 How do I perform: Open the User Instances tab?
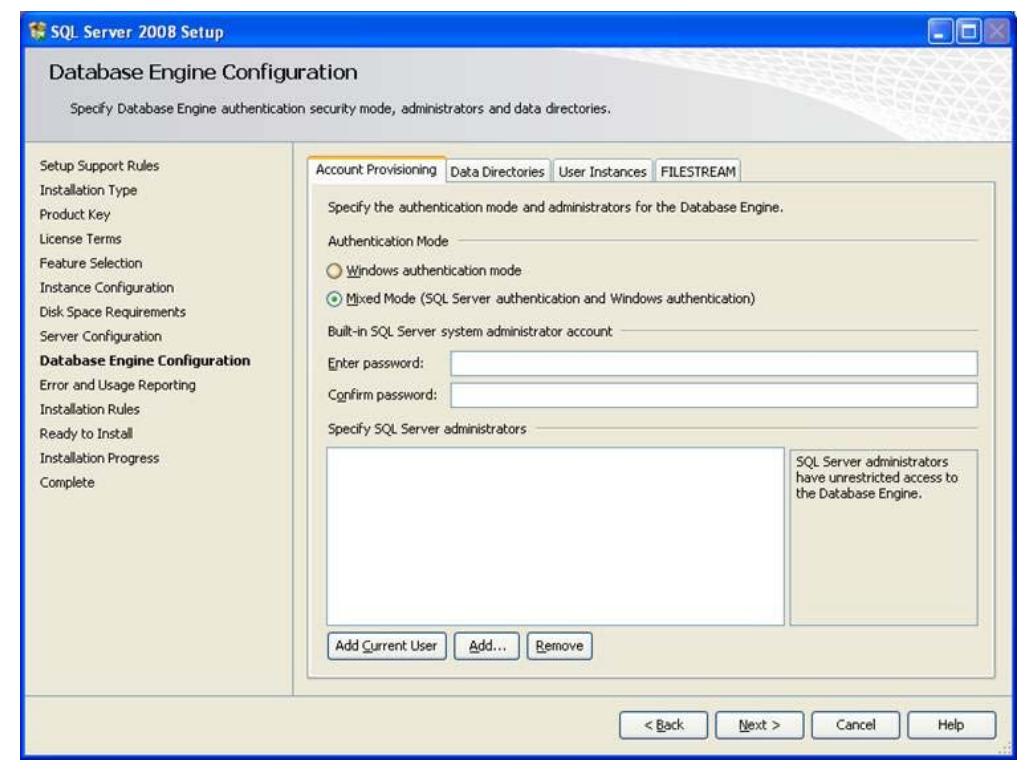click(602, 172)
